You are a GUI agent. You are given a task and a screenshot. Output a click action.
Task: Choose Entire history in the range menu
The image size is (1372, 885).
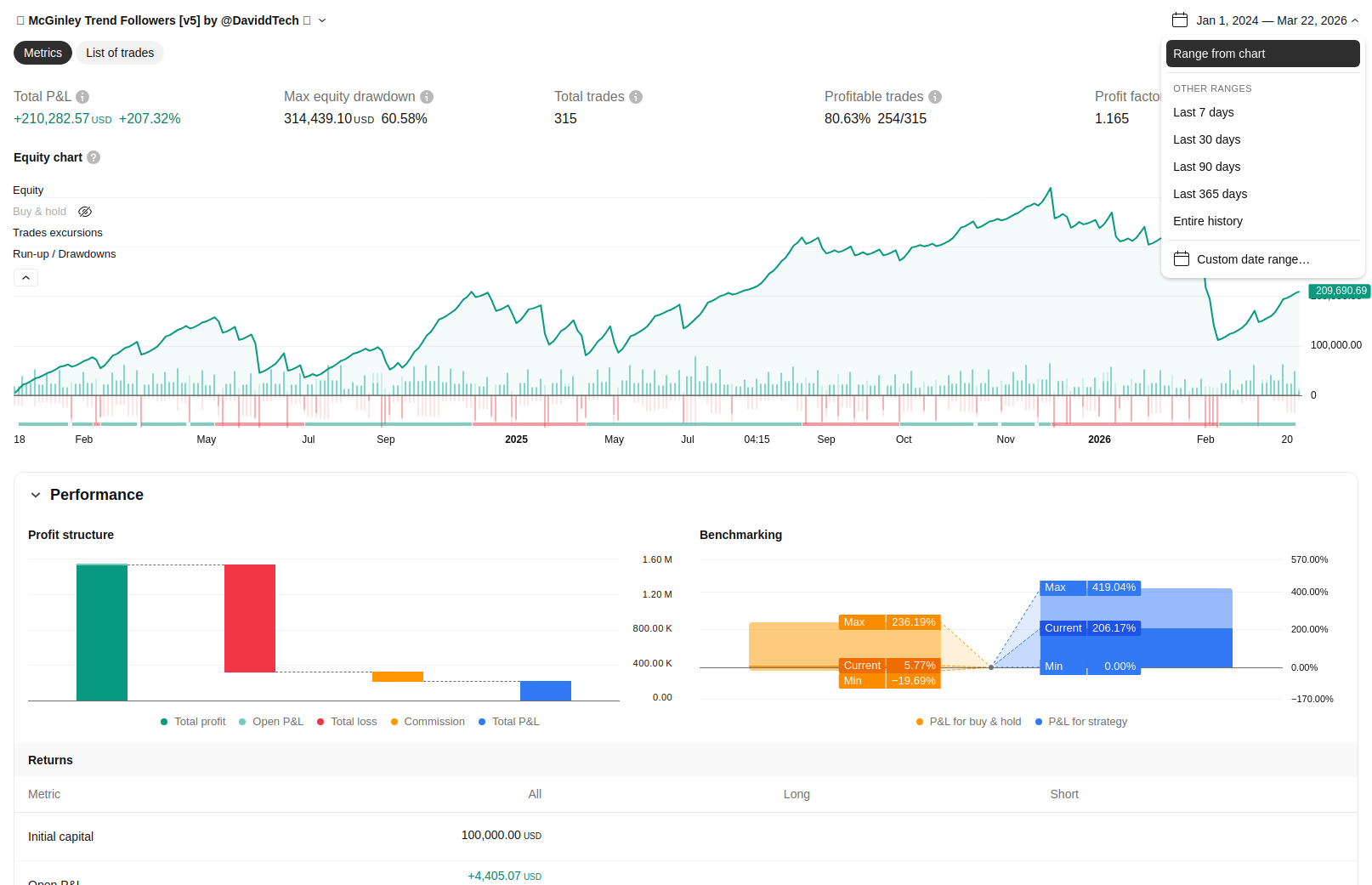tap(1207, 221)
